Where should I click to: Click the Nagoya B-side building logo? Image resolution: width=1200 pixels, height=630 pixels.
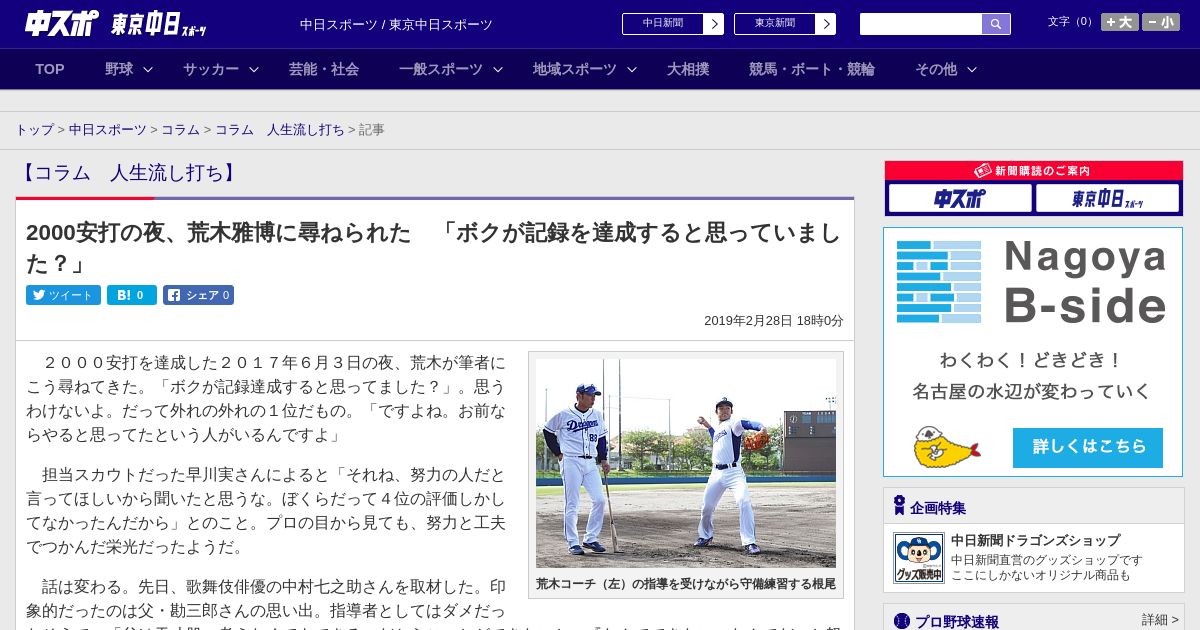939,281
